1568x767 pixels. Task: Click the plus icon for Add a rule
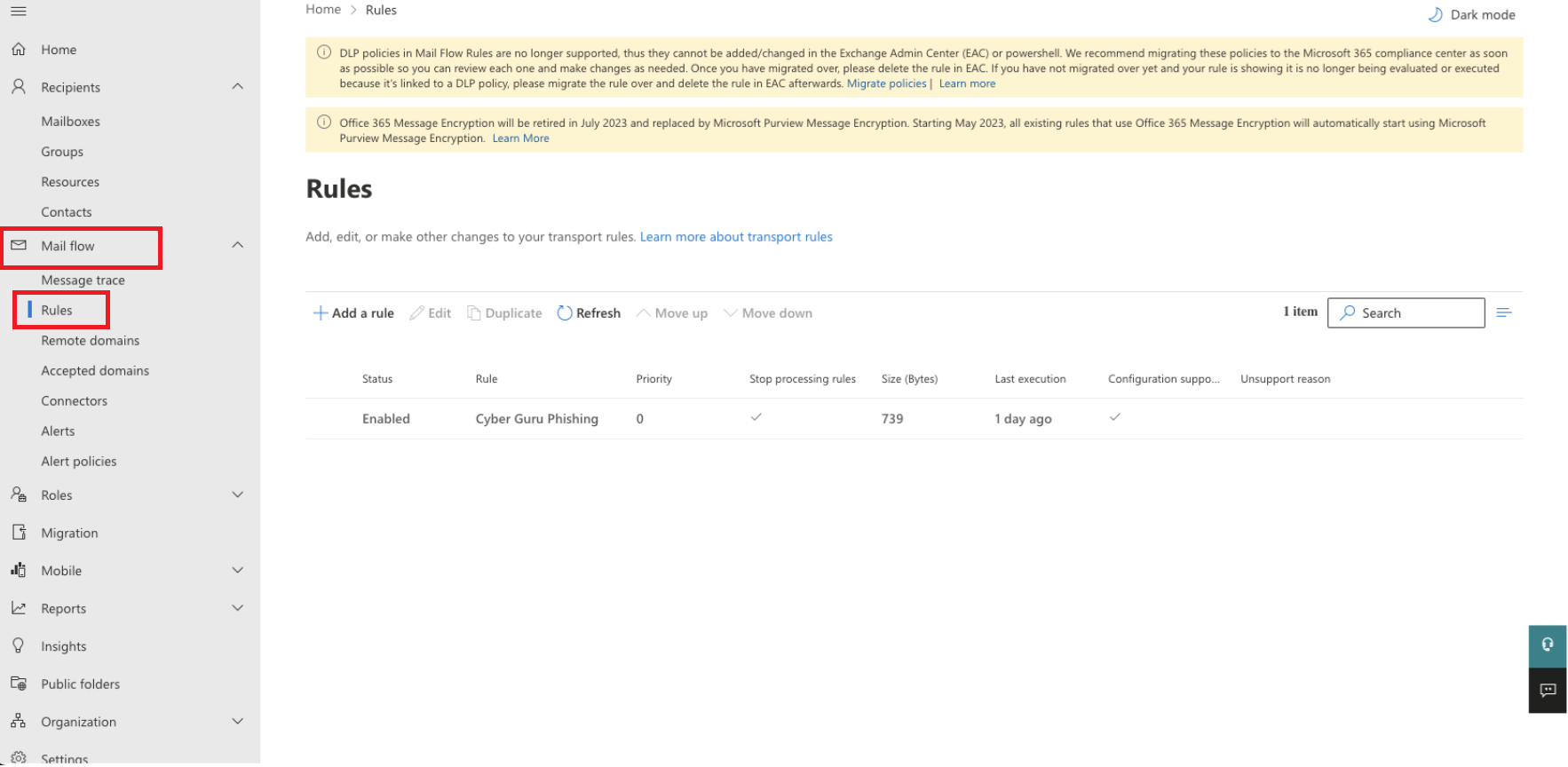[x=321, y=313]
